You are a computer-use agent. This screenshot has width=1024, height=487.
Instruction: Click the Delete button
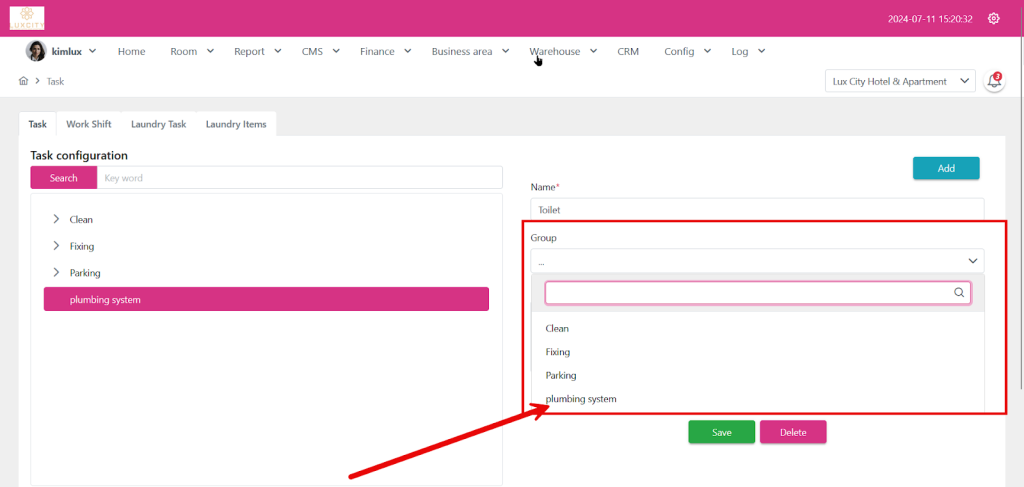793,432
